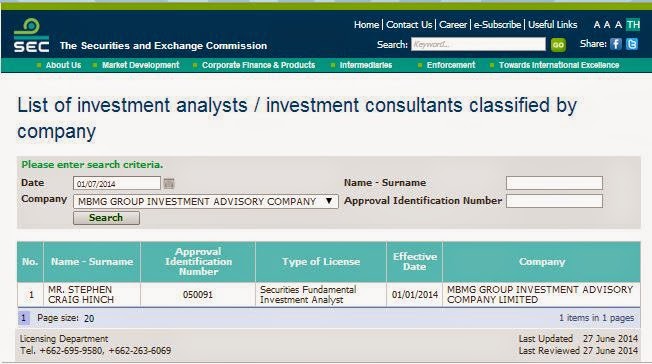Click the SEC logo
The height and width of the screenshot is (364, 652).
[x=31, y=35]
